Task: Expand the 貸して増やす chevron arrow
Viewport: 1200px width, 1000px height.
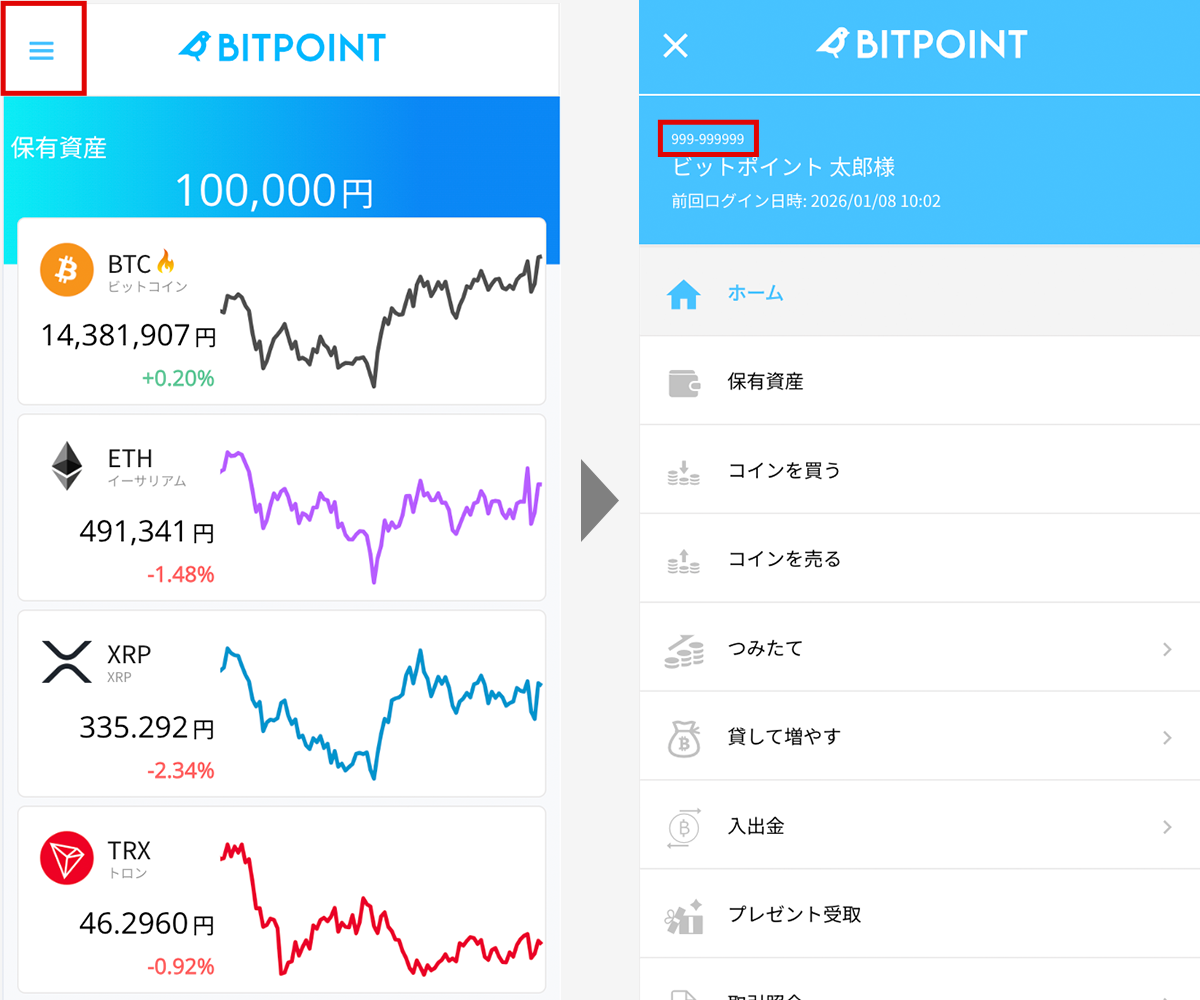Action: (1167, 738)
